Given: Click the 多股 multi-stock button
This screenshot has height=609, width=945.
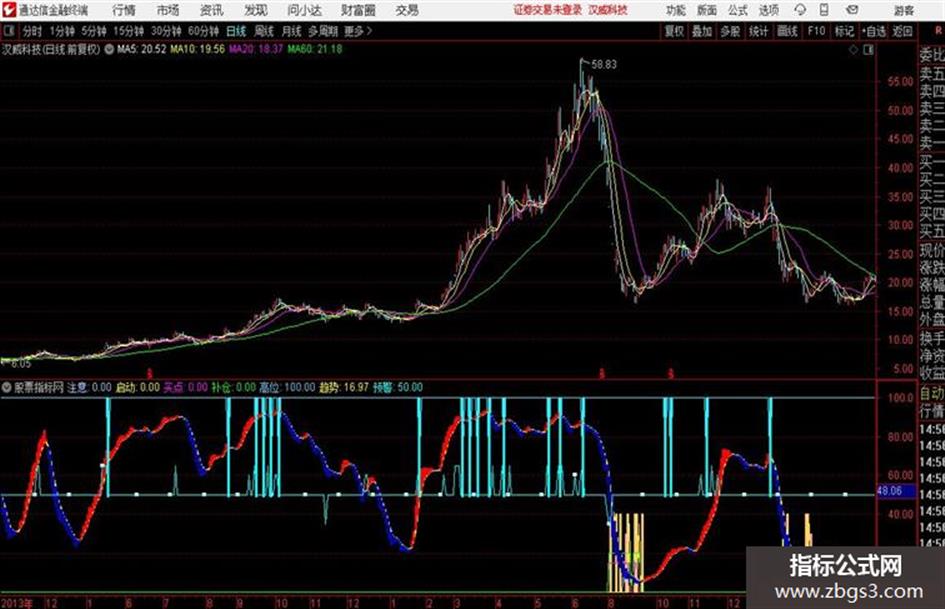Looking at the screenshot, I should [x=730, y=31].
